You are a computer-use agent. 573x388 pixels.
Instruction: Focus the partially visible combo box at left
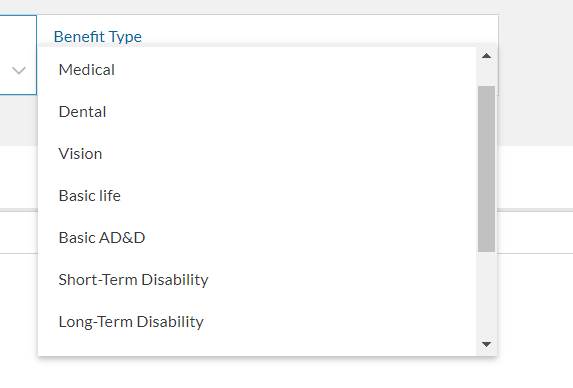coord(18,55)
